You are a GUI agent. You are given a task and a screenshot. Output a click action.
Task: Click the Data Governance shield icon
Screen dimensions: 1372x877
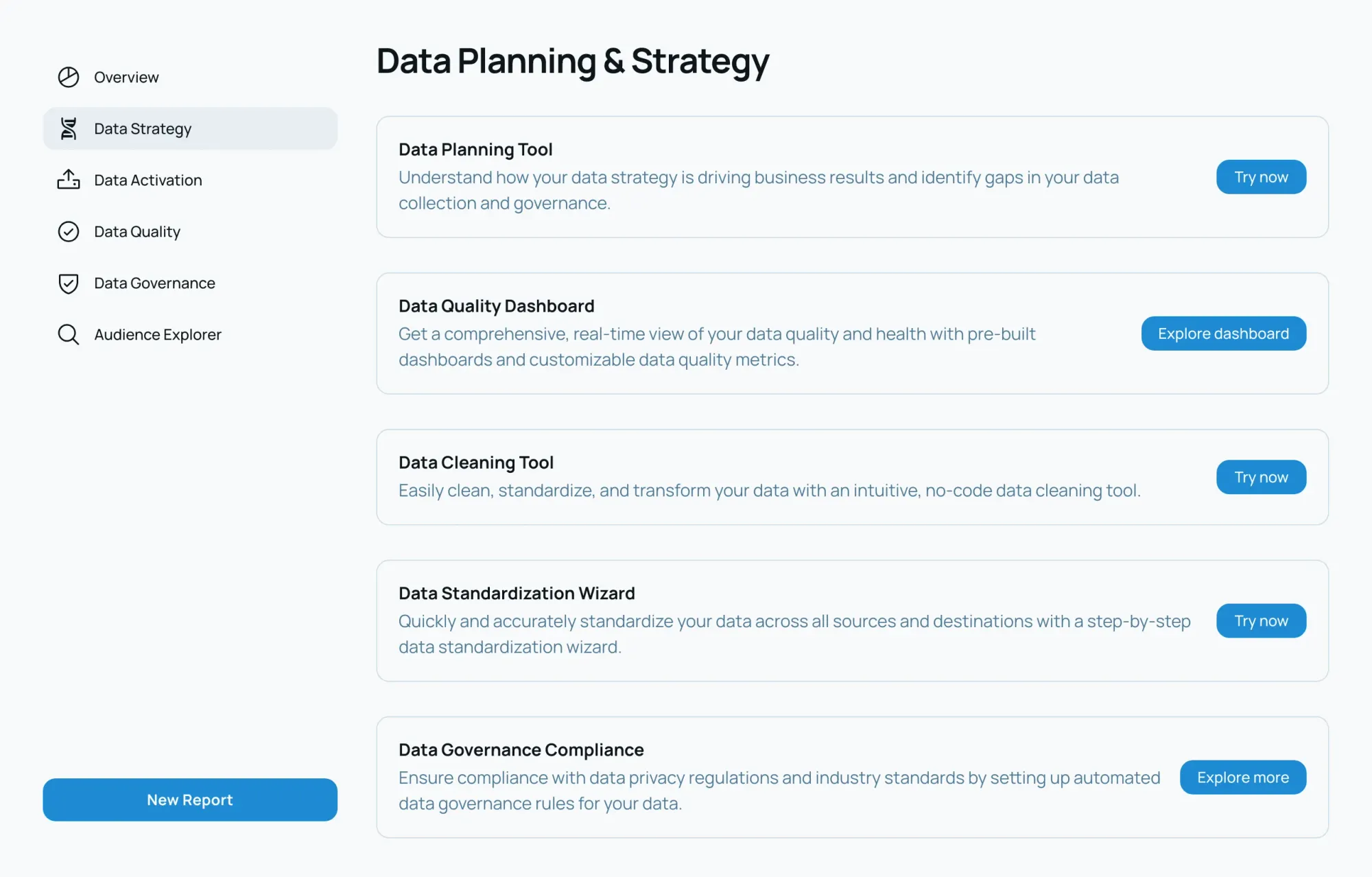[69, 283]
